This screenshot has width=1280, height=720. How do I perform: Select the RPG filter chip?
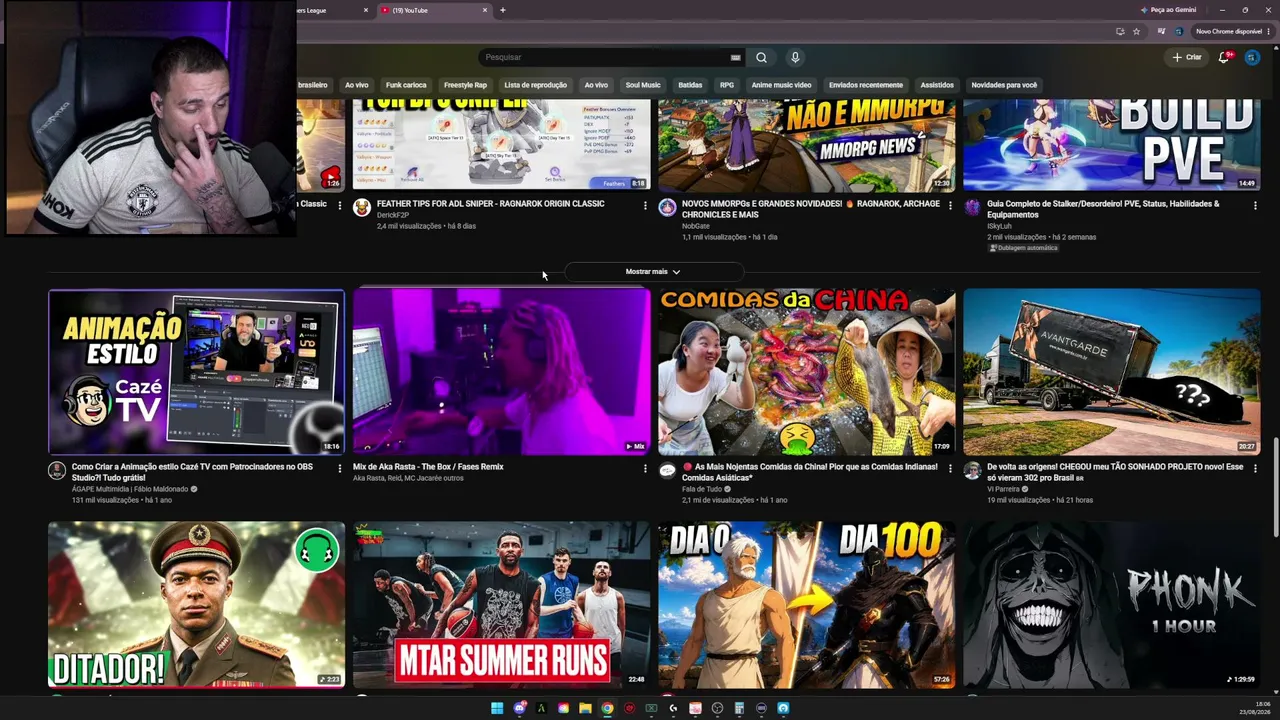(x=727, y=85)
